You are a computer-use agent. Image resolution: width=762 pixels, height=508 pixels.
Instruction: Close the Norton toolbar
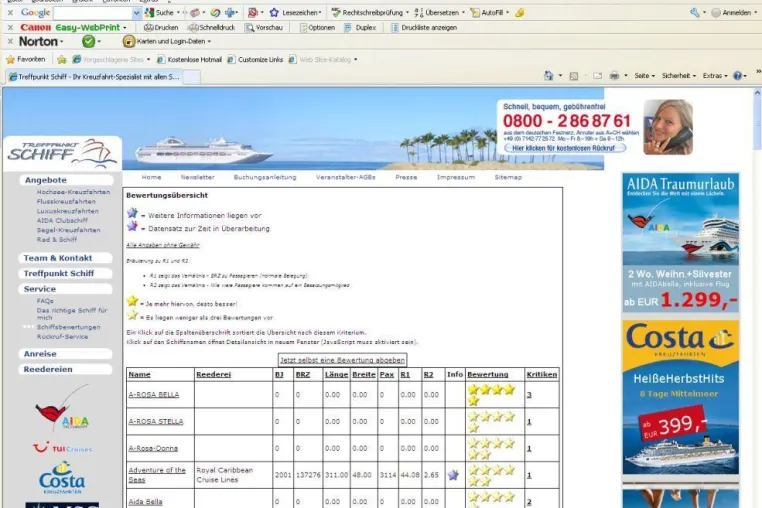click(10, 42)
